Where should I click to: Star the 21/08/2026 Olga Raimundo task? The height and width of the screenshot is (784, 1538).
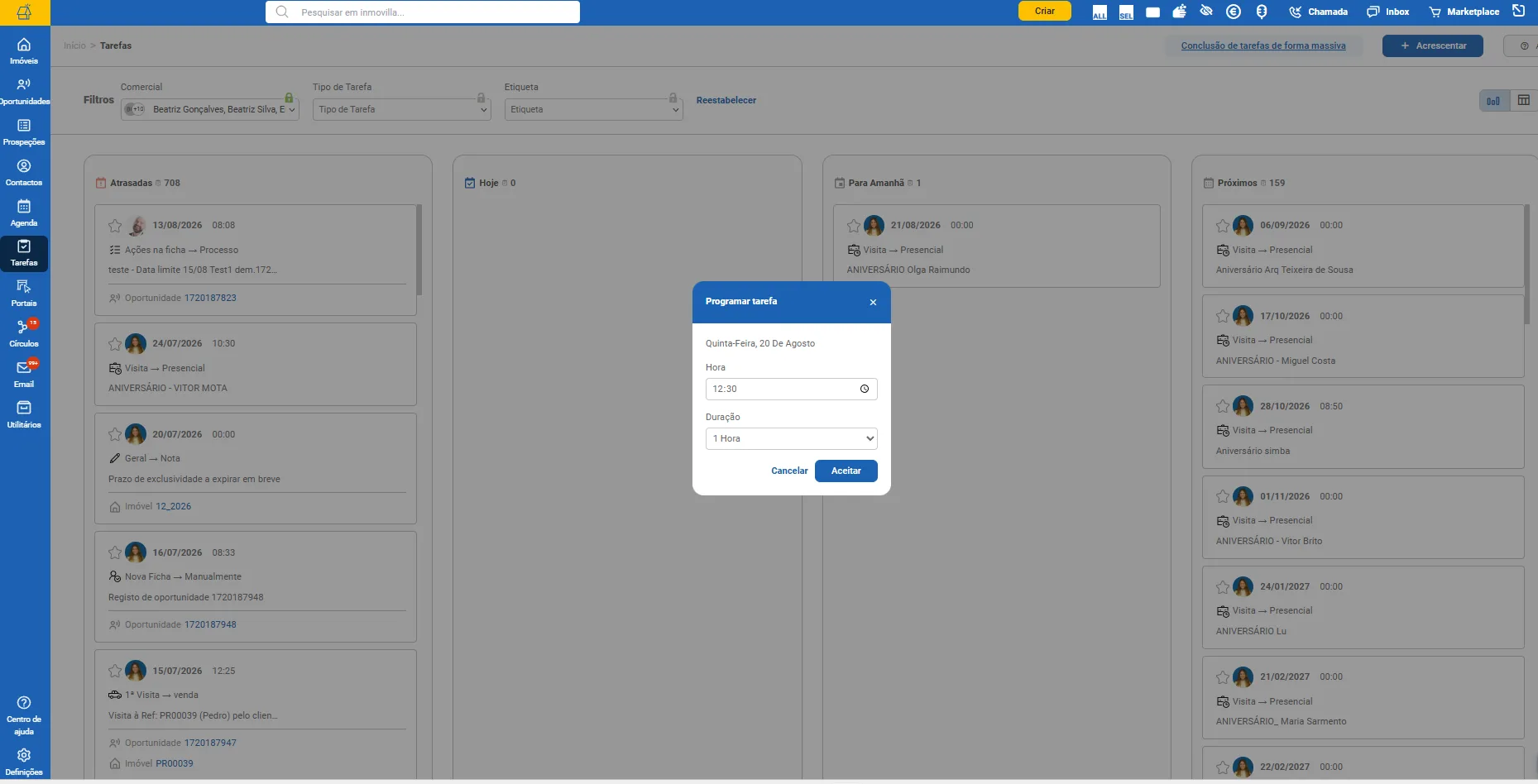854,225
